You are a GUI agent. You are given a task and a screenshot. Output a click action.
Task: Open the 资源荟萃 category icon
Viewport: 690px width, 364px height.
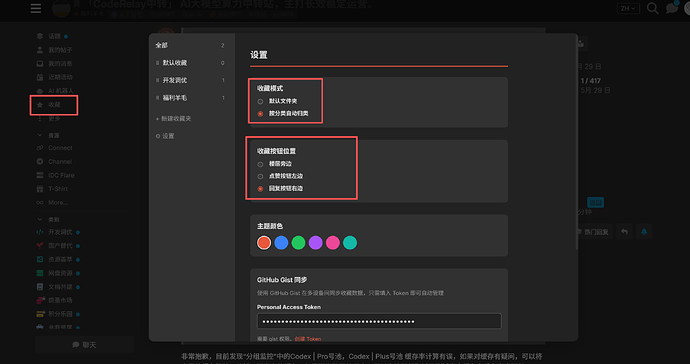point(40,259)
